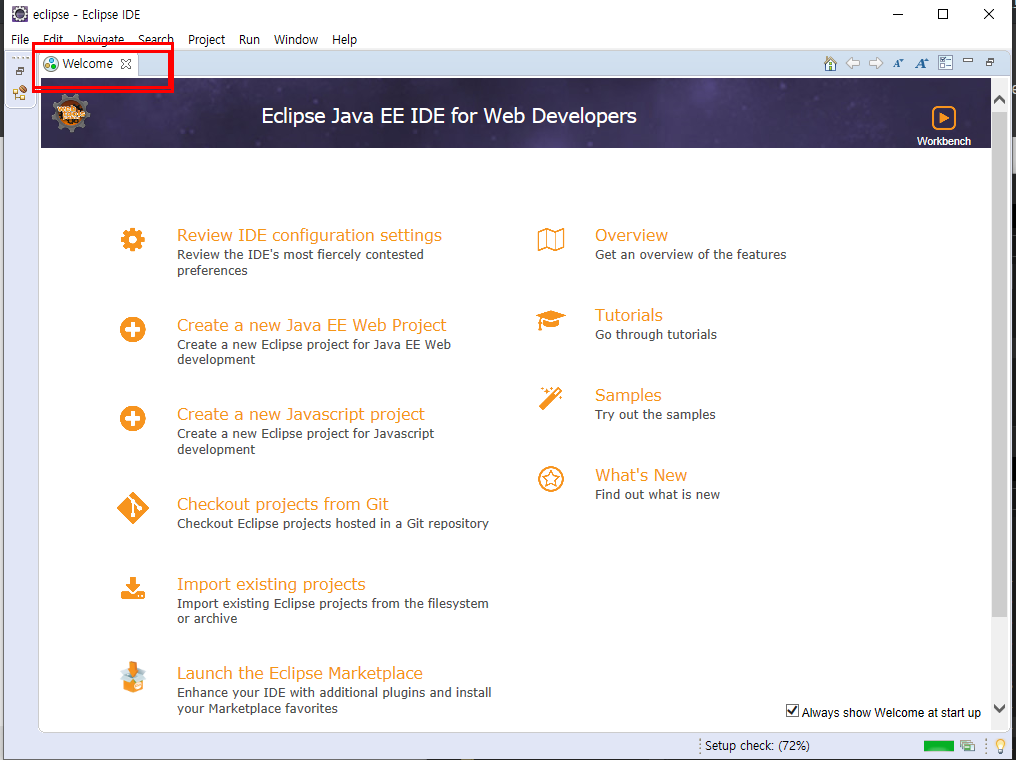Click 'Go through tutorials' description text
The image size is (1016, 760).
[x=656, y=335]
